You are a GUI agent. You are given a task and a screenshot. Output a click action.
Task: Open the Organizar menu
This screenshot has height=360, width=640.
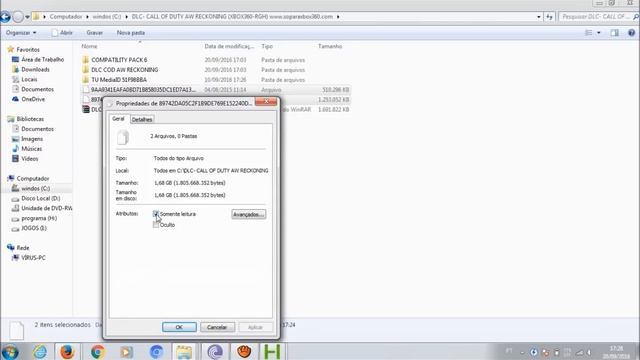coord(21,33)
